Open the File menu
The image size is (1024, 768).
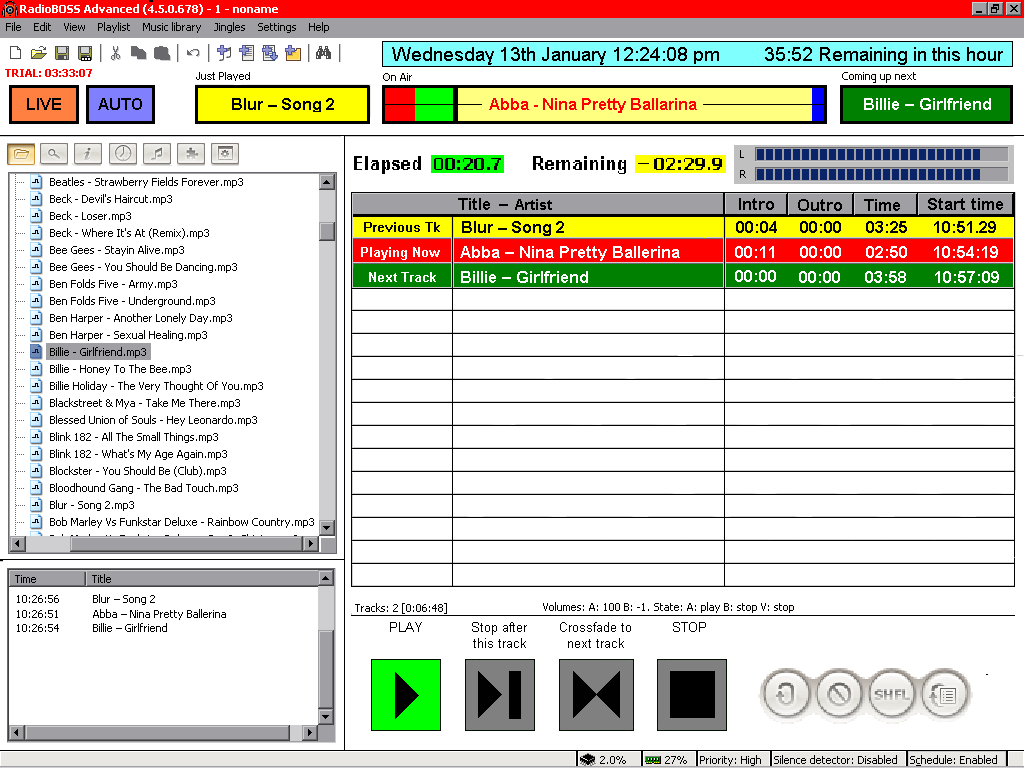tap(13, 27)
